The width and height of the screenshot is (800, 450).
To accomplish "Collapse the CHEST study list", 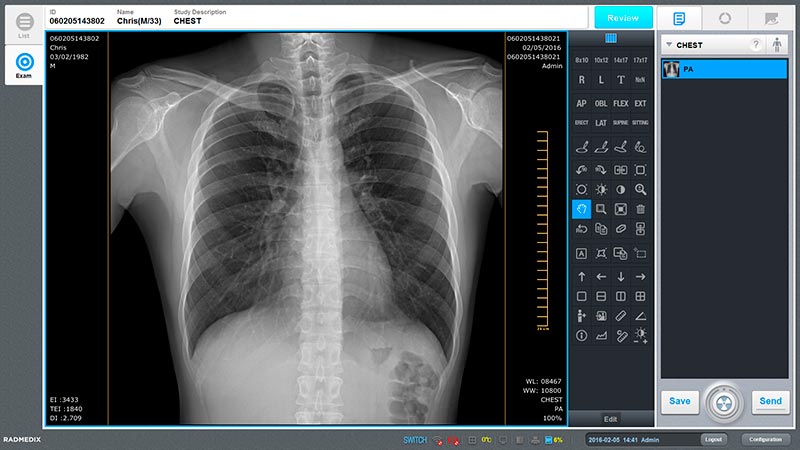I will coord(669,45).
